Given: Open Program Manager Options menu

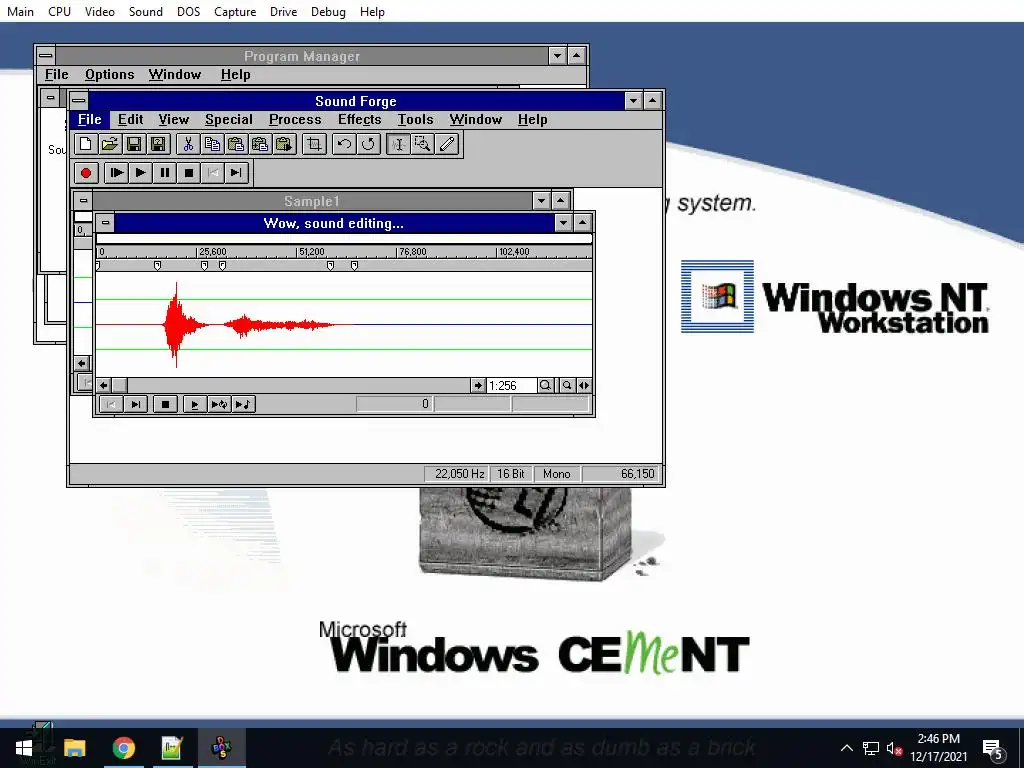Looking at the screenshot, I should (110, 74).
